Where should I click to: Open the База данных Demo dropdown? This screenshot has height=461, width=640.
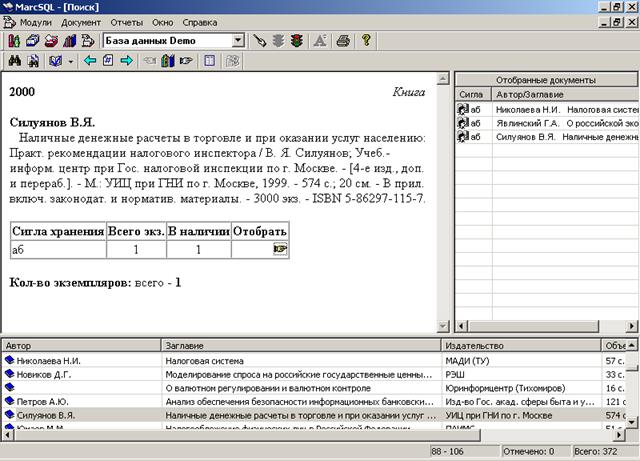pyautogui.click(x=238, y=41)
